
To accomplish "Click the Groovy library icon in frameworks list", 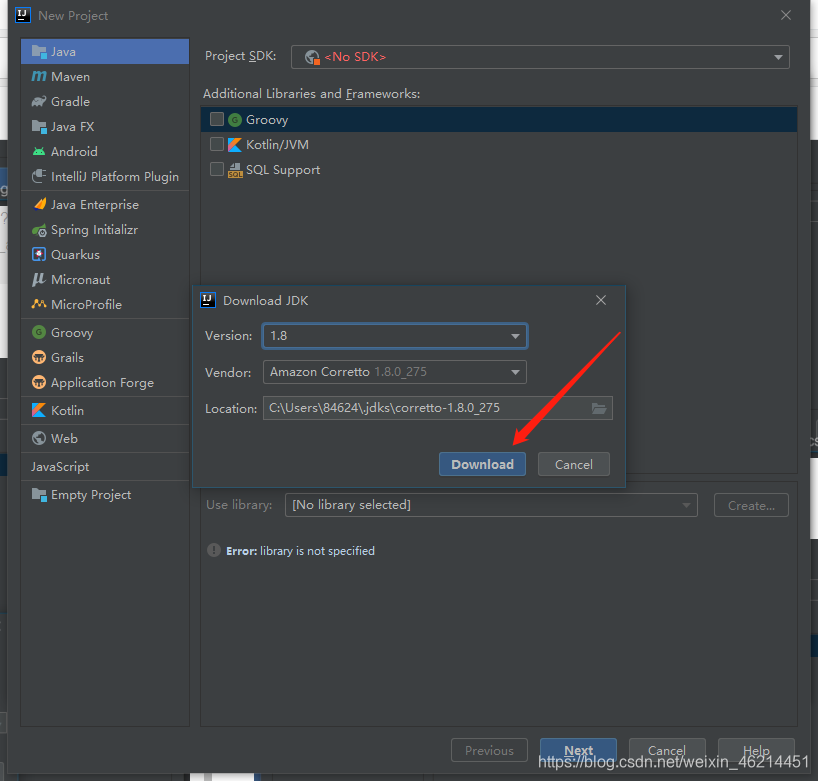I will (235, 120).
